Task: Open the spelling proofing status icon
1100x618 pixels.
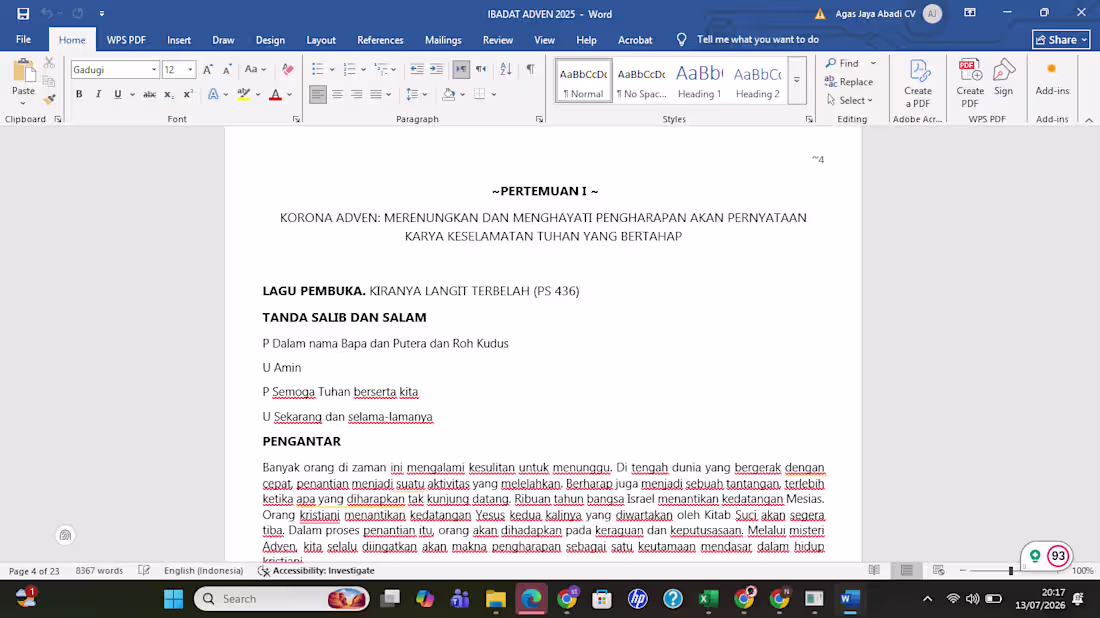Action: [x=144, y=570]
